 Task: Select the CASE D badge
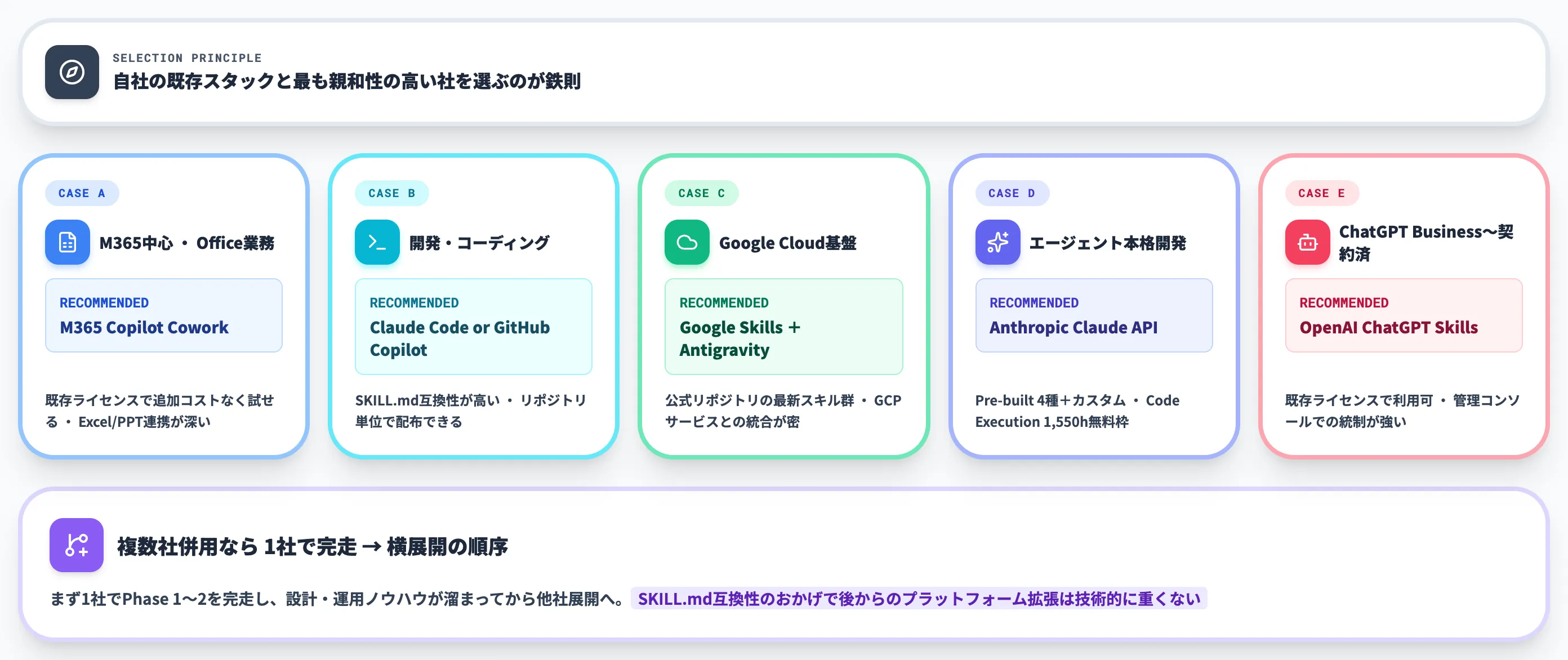[x=1012, y=193]
